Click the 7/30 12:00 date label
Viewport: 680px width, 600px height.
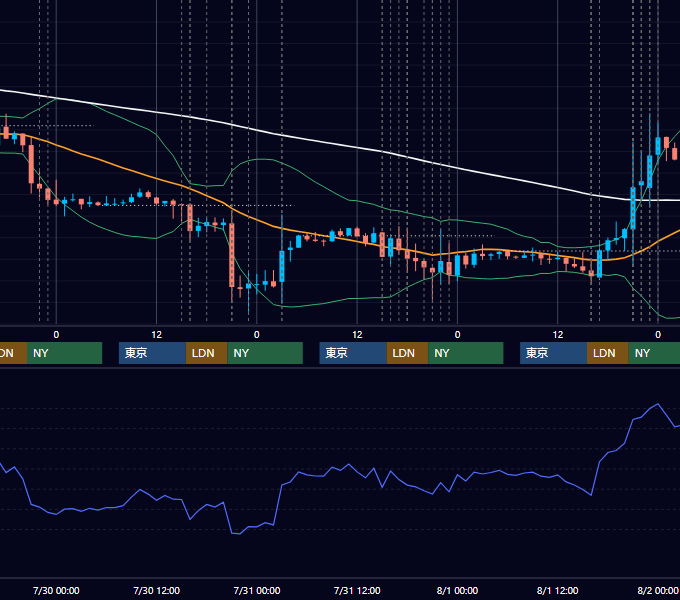click(x=156, y=590)
